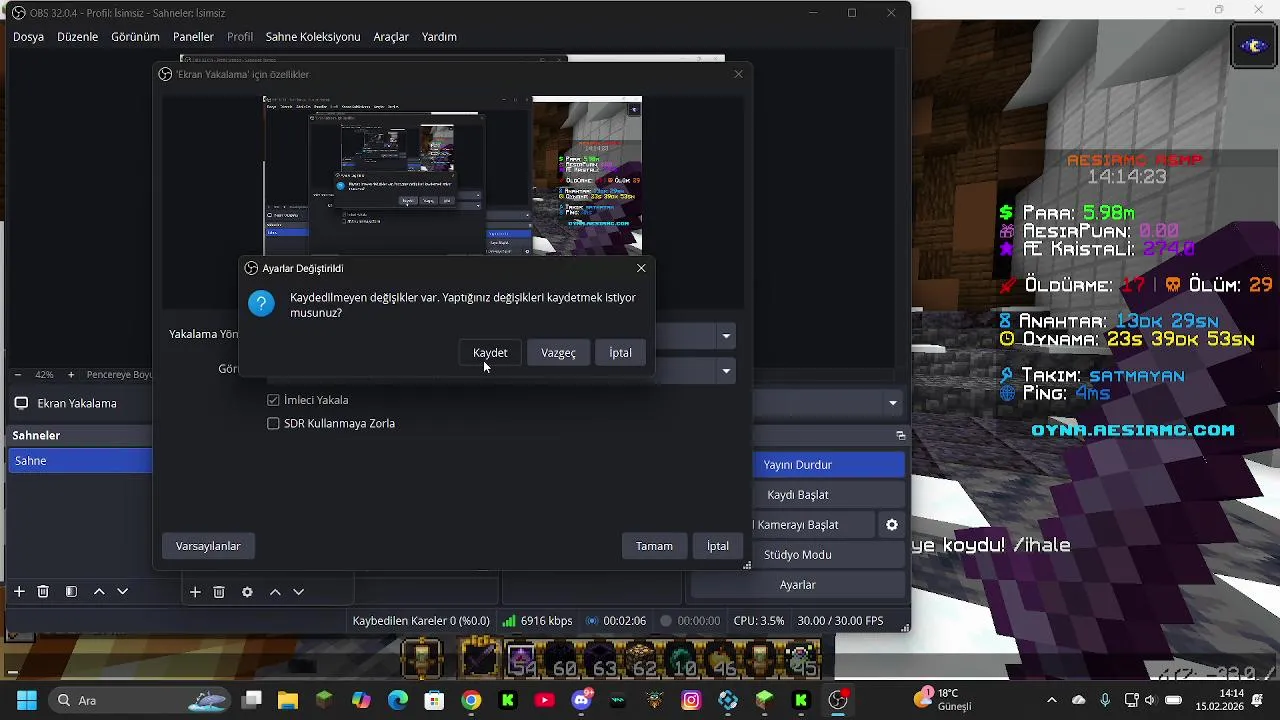Click Vazgeç to discard changes
The image size is (1280, 720).
pyautogui.click(x=558, y=353)
